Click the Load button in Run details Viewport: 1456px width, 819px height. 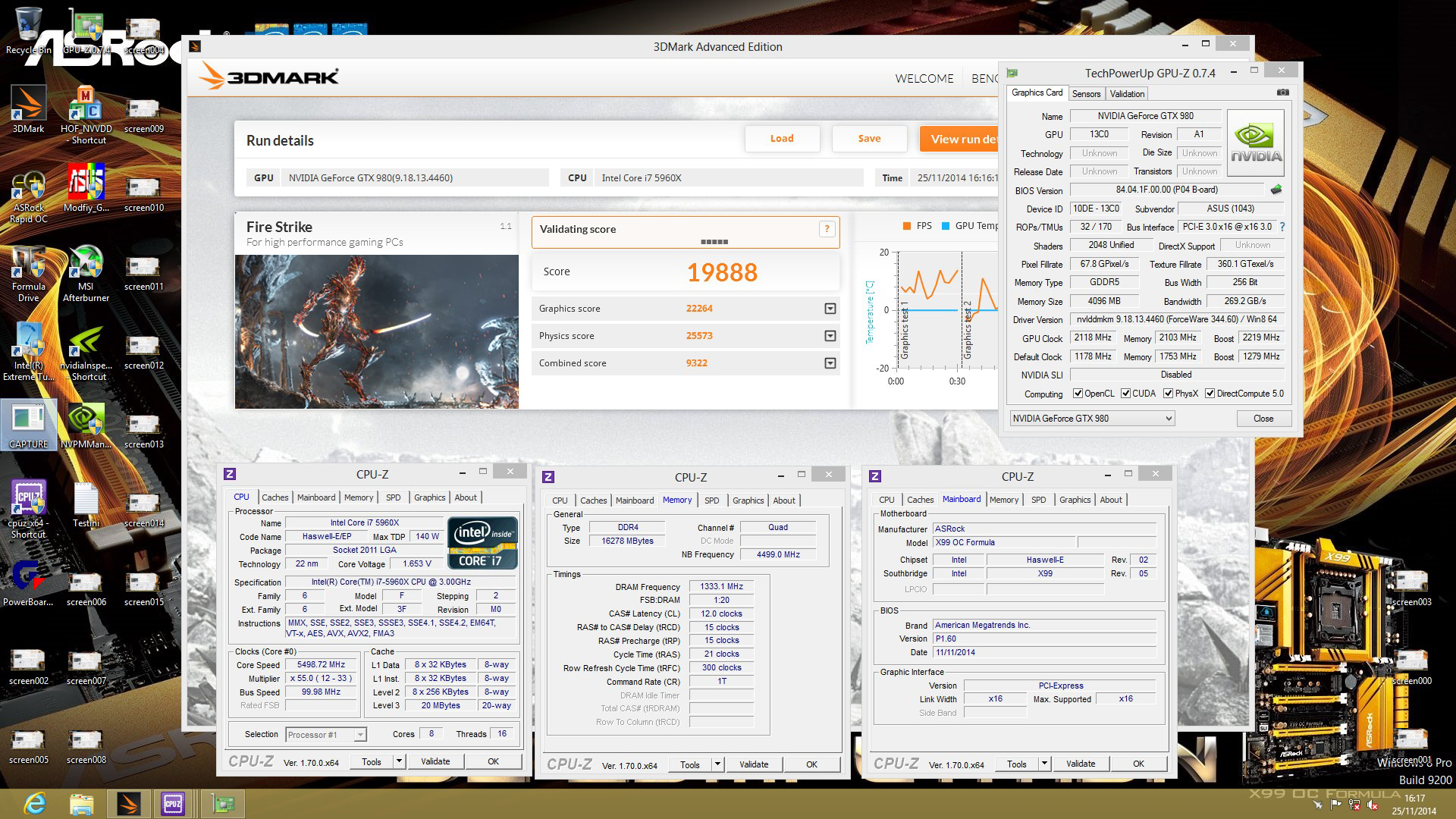[x=782, y=139]
